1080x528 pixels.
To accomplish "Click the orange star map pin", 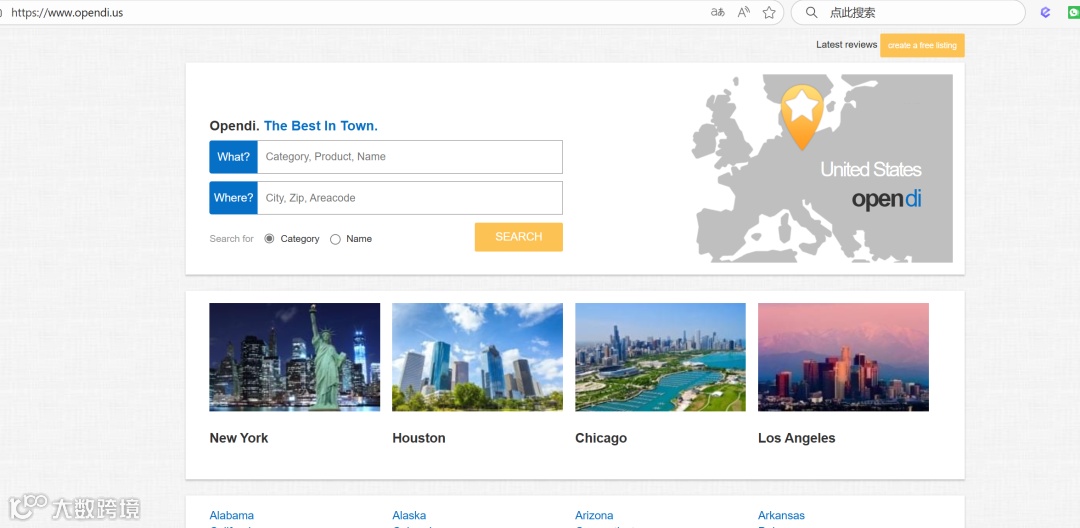I will pyautogui.click(x=802, y=117).
